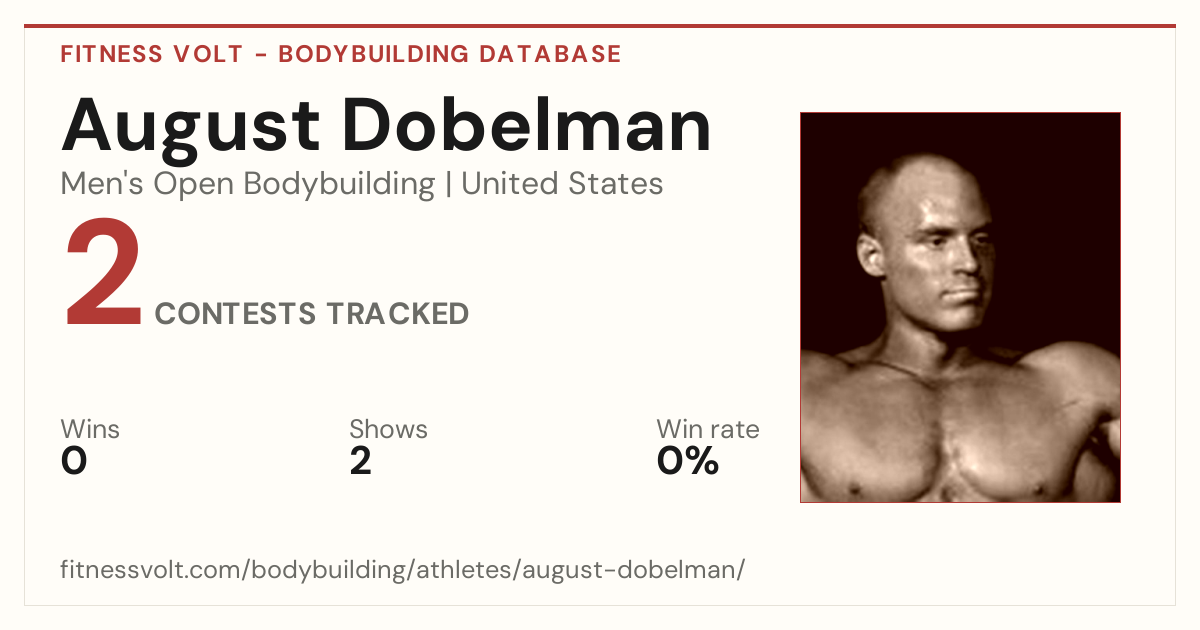Image resolution: width=1200 pixels, height=630 pixels.
Task: Click the "FITNESS VOLT" brand text
Action: tap(151, 54)
